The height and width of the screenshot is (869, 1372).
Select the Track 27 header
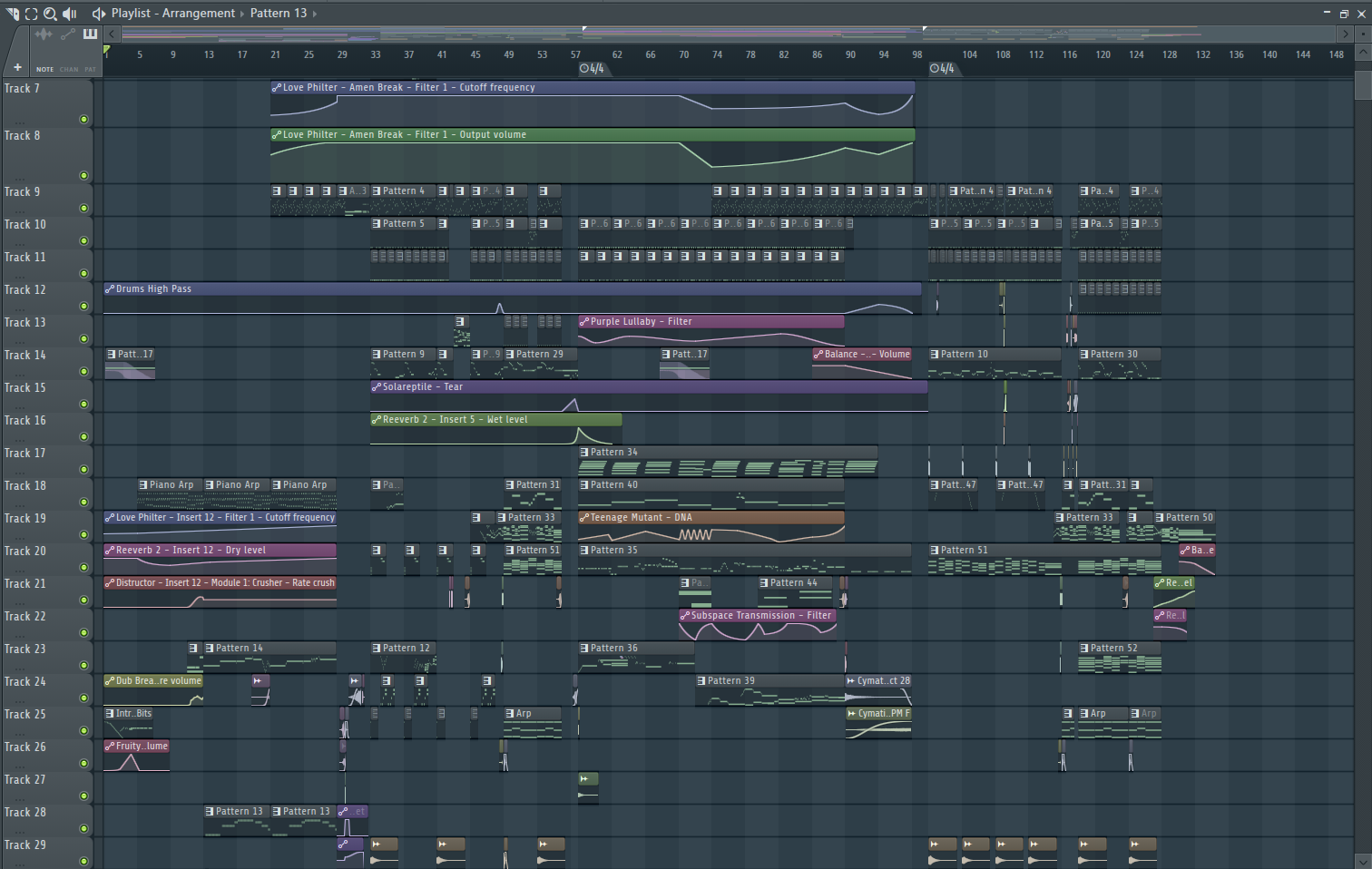pyautogui.click(x=46, y=787)
